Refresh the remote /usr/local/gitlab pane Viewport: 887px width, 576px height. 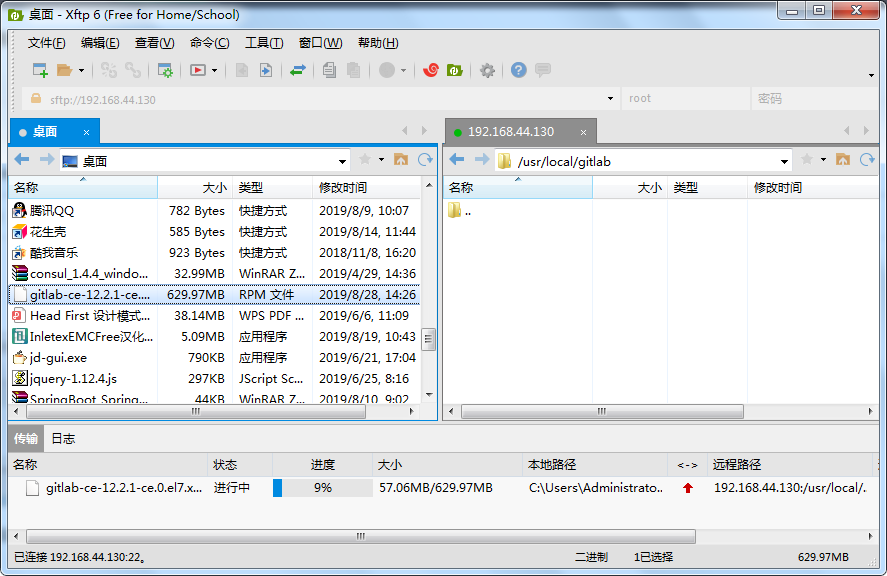pos(867,160)
